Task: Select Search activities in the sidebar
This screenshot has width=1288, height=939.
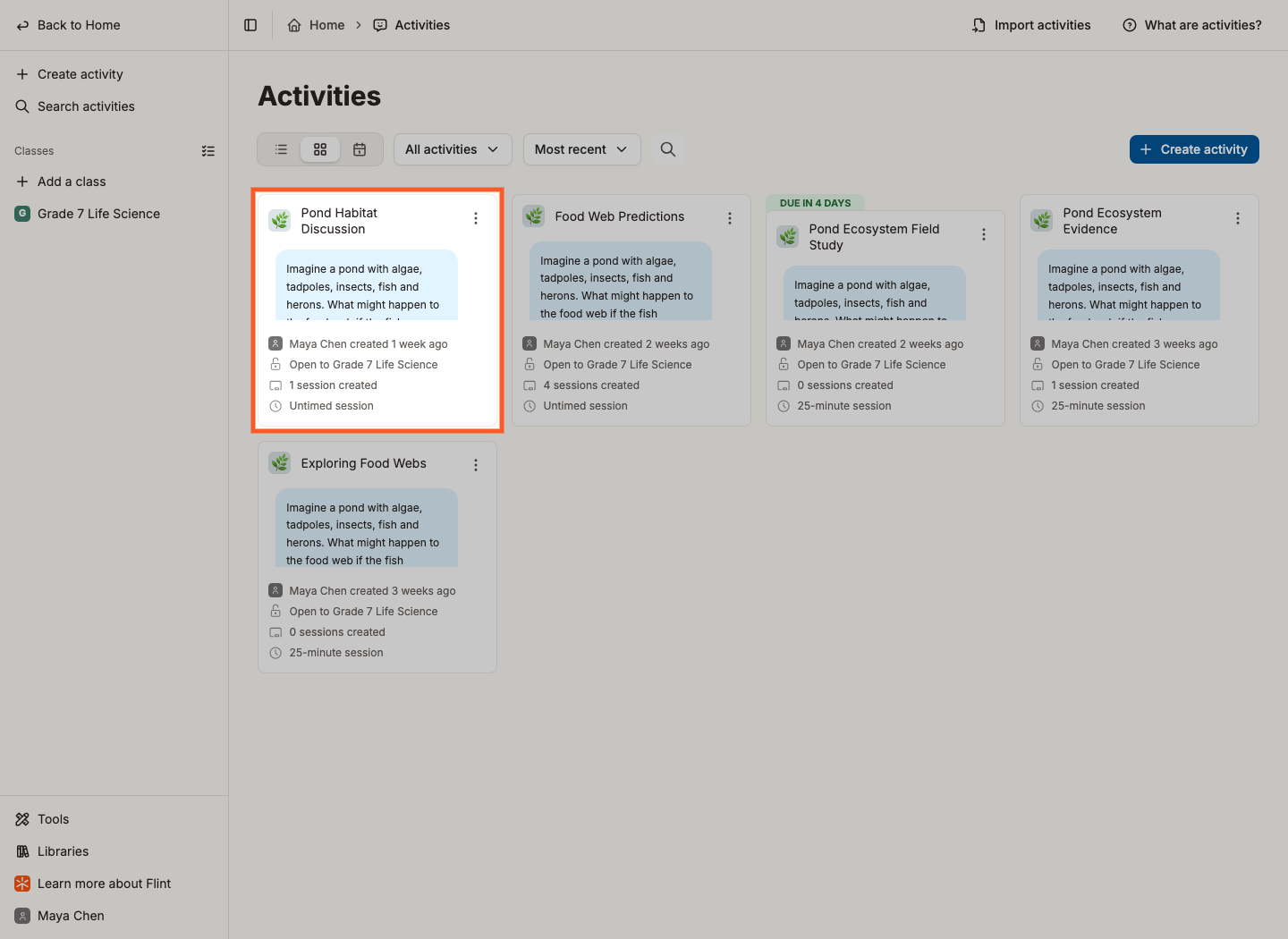Action: point(114,106)
